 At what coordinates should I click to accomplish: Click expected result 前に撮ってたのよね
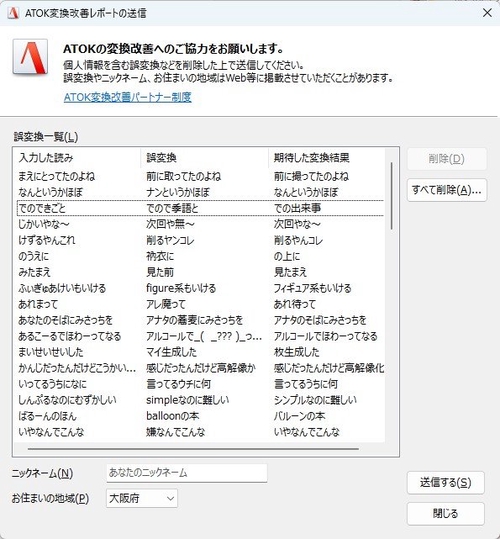[x=311, y=176]
